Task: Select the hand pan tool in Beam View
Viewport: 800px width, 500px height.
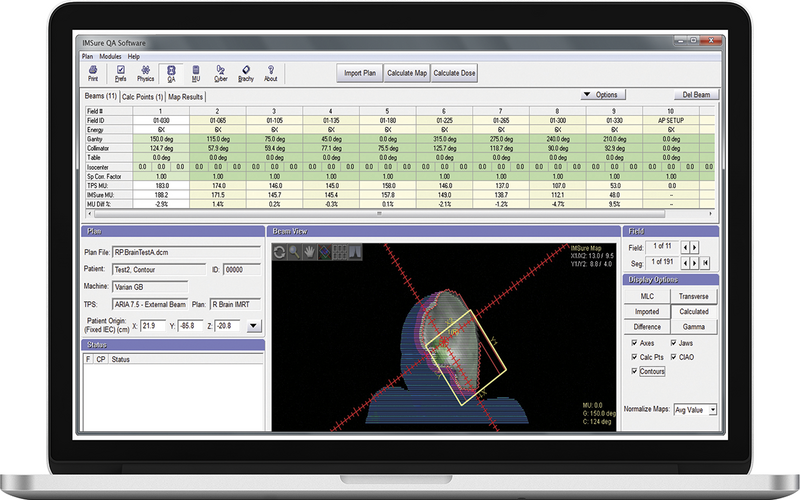Action: [311, 252]
